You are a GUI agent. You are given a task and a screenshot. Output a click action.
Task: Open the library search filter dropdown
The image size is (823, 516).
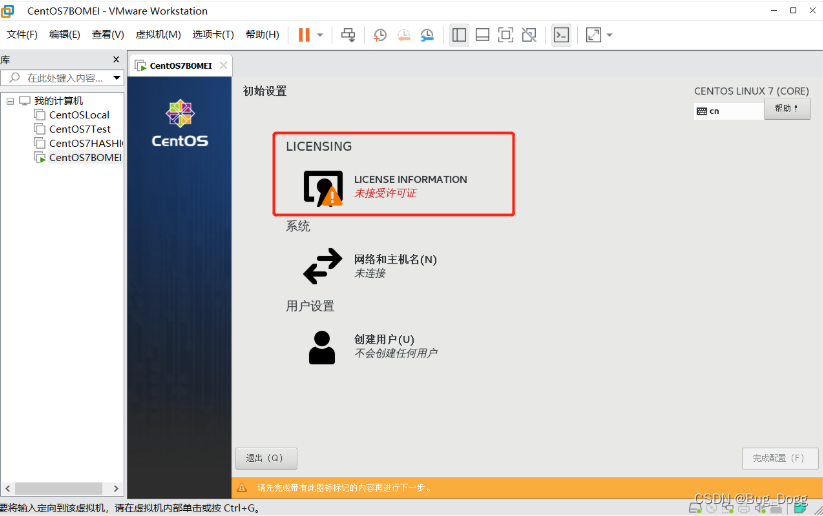(117, 78)
